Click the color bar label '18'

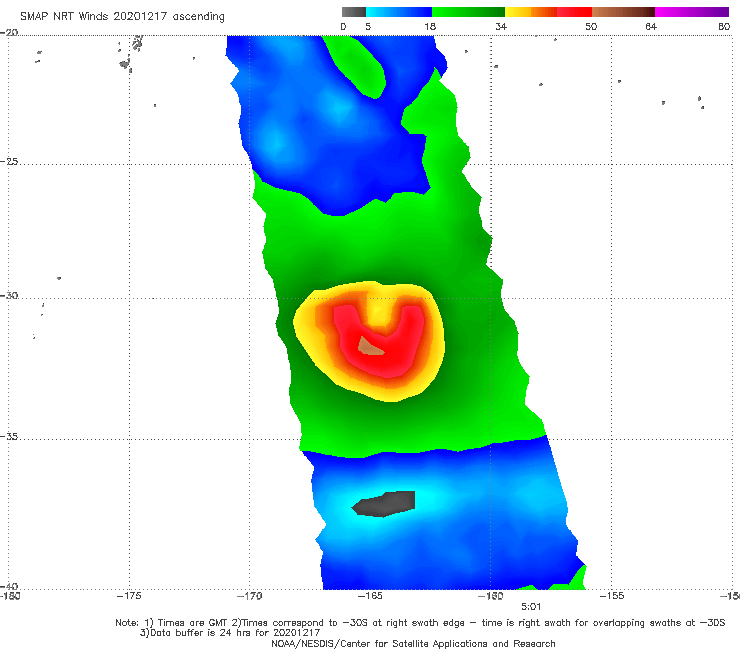point(430,26)
